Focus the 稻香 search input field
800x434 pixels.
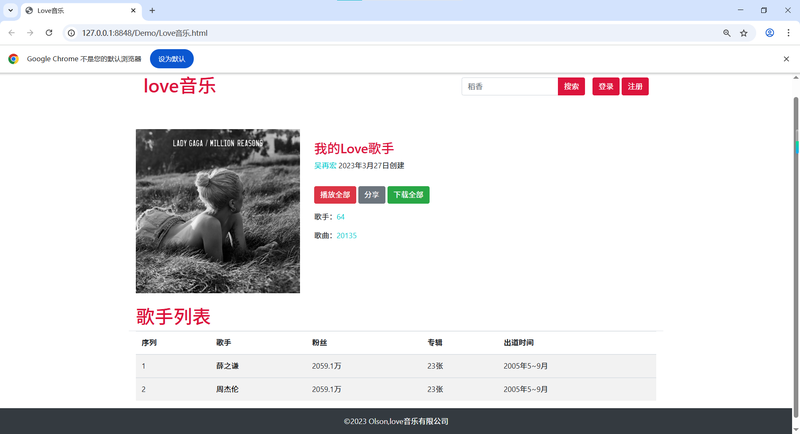tap(509, 86)
